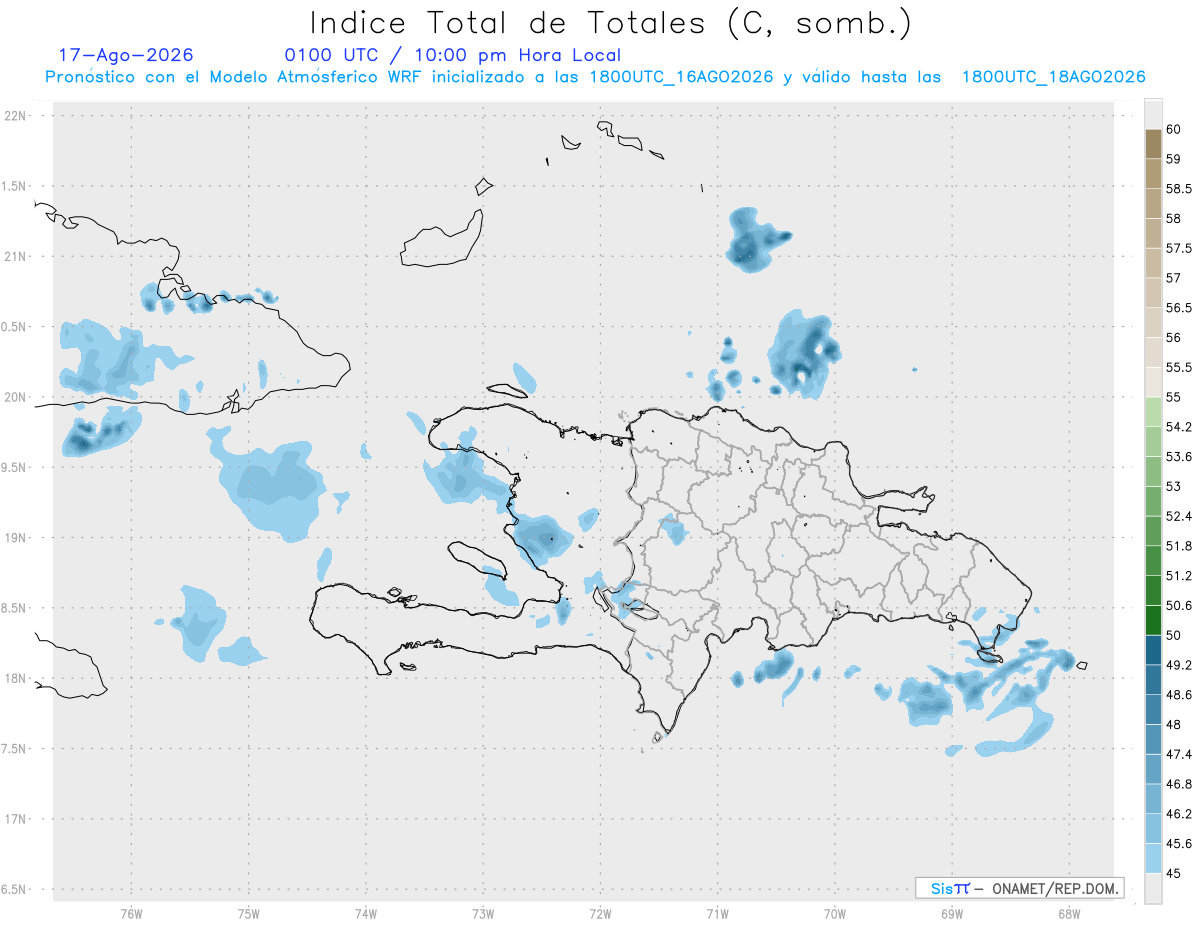Pick the dark brown swatch between 59 and 60
Viewport: 1200px width, 927px height.
point(1153,144)
